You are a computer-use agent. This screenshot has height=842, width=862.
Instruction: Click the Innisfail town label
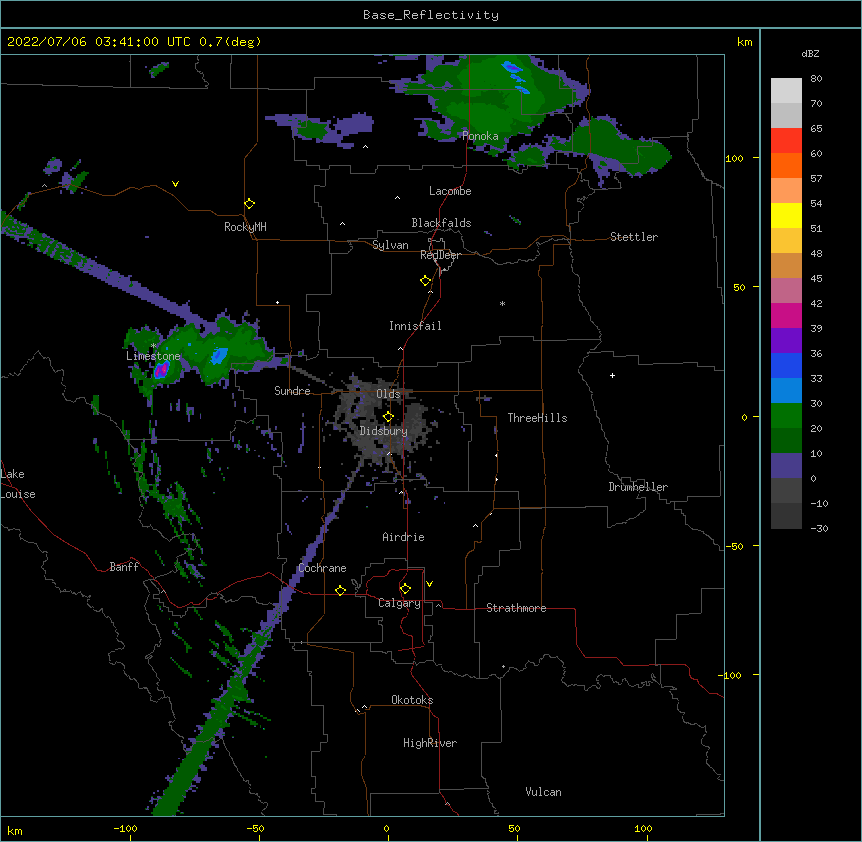pyautogui.click(x=415, y=326)
